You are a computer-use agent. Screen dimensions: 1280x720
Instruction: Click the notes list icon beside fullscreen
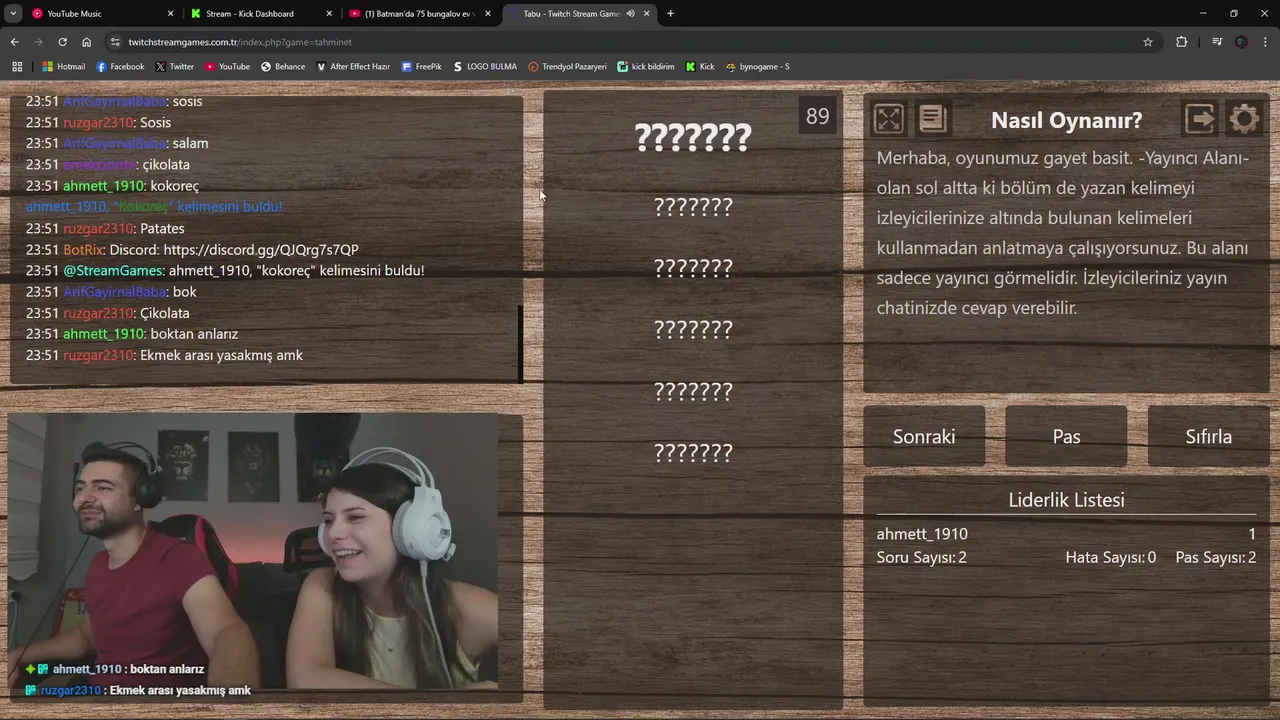(x=932, y=119)
